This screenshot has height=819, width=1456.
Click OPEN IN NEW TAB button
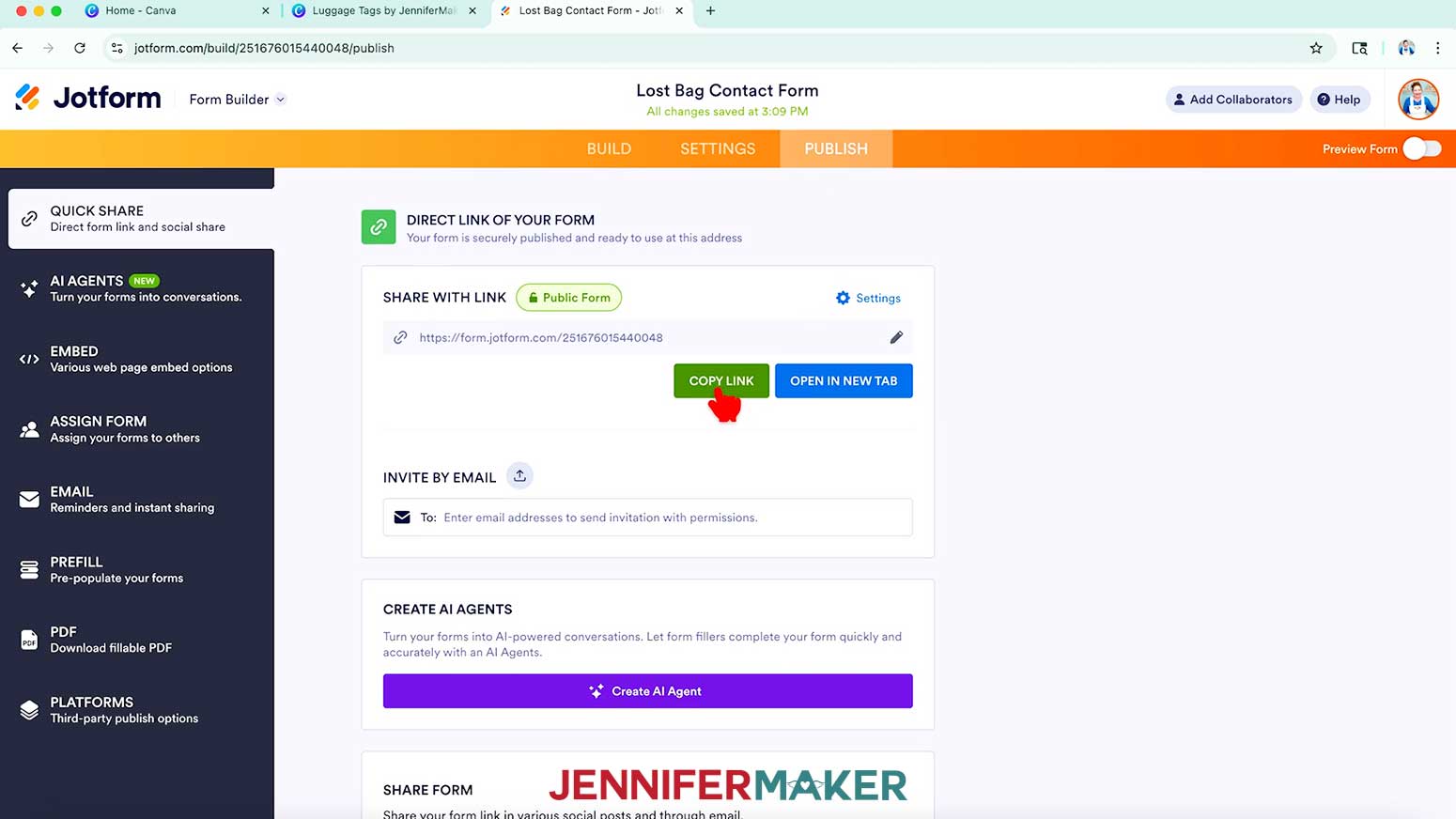point(844,380)
